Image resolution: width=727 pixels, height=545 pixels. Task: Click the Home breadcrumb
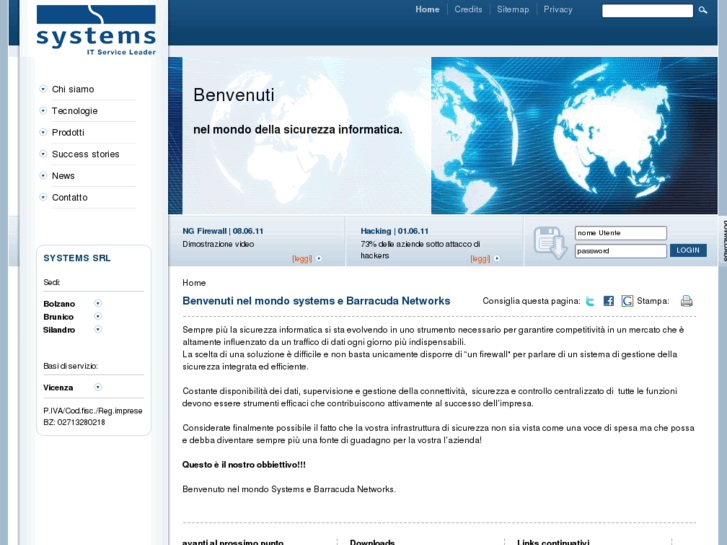tap(194, 283)
